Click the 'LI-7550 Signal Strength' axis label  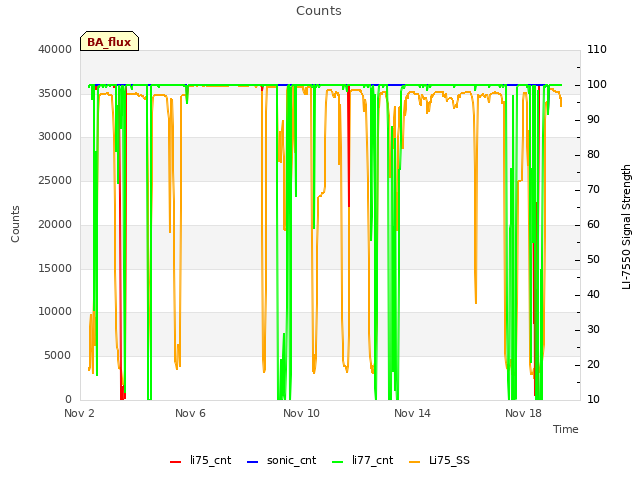click(626, 227)
